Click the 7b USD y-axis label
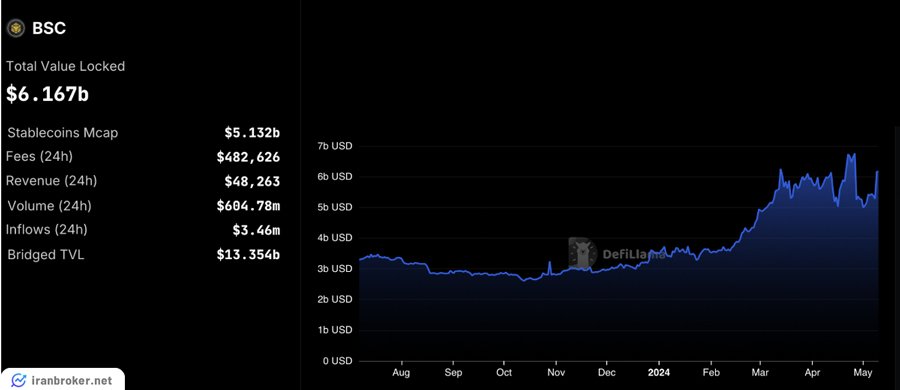This screenshot has height=390, width=900. coord(335,146)
